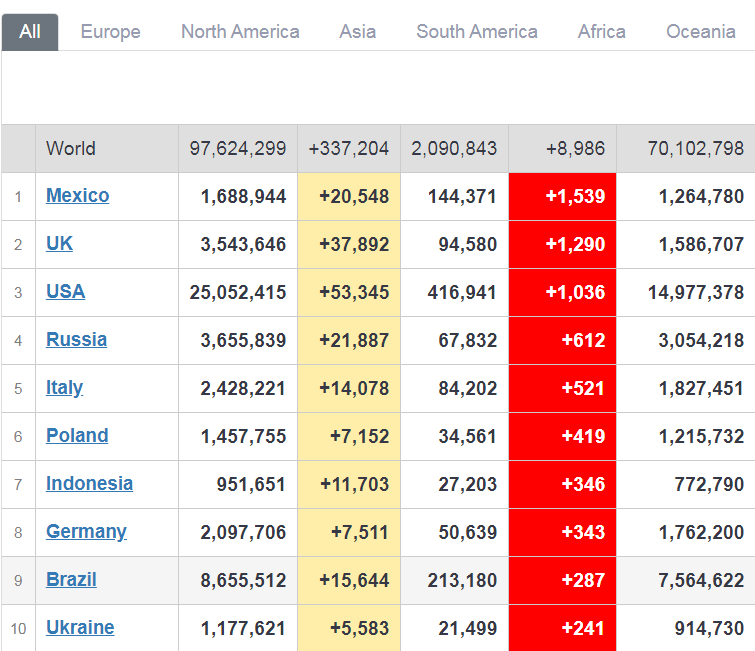Select the North America tab
Image resolution: width=755 pixels, height=651 pixels.
click(240, 32)
